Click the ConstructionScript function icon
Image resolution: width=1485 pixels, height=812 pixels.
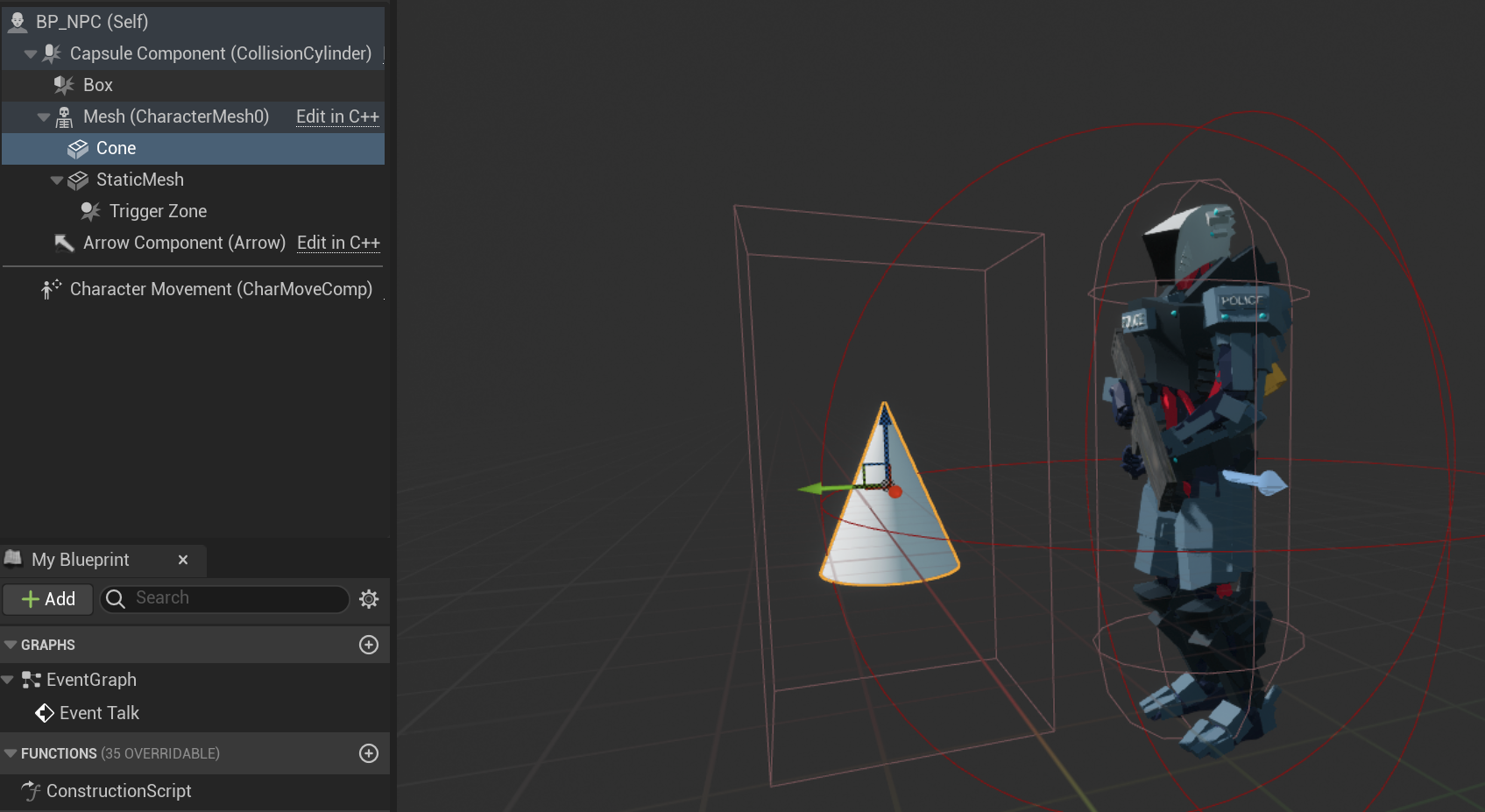(32, 791)
